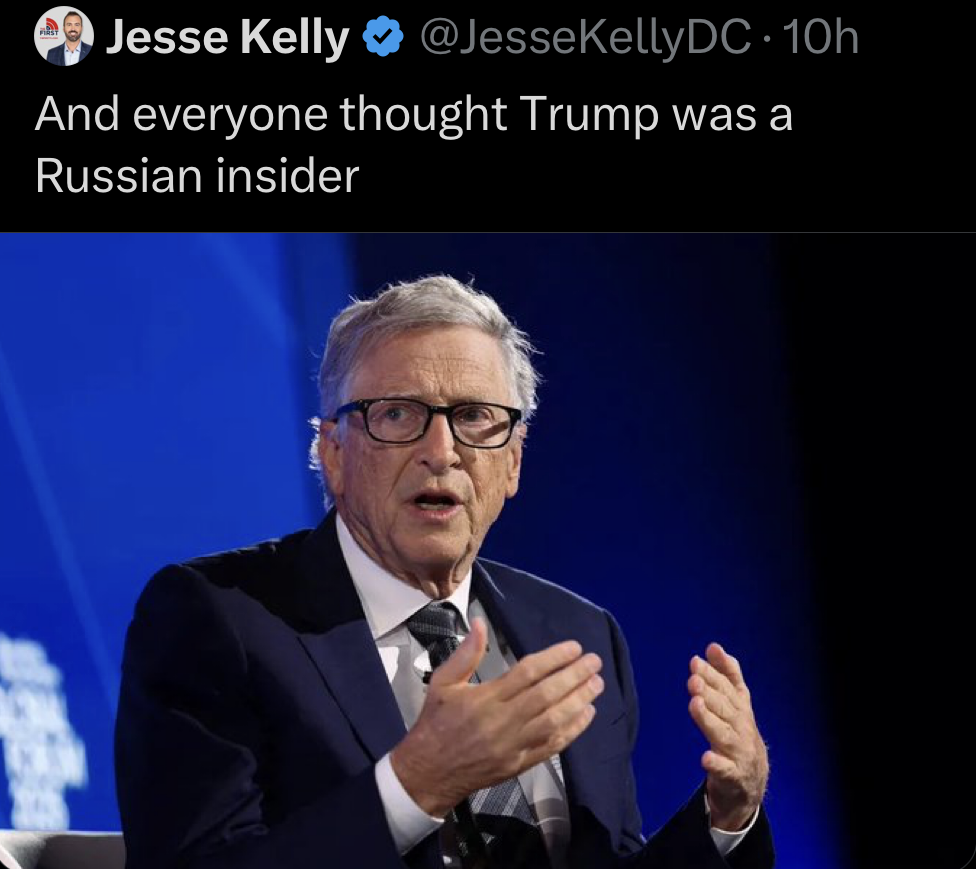Click the man's black eyeglasses in the photo

(x=428, y=422)
